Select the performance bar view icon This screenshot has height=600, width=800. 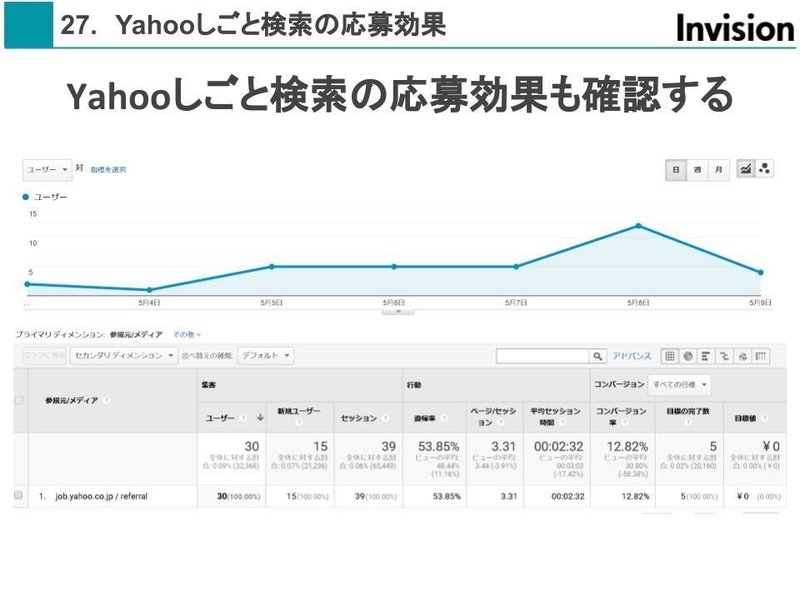tap(706, 356)
